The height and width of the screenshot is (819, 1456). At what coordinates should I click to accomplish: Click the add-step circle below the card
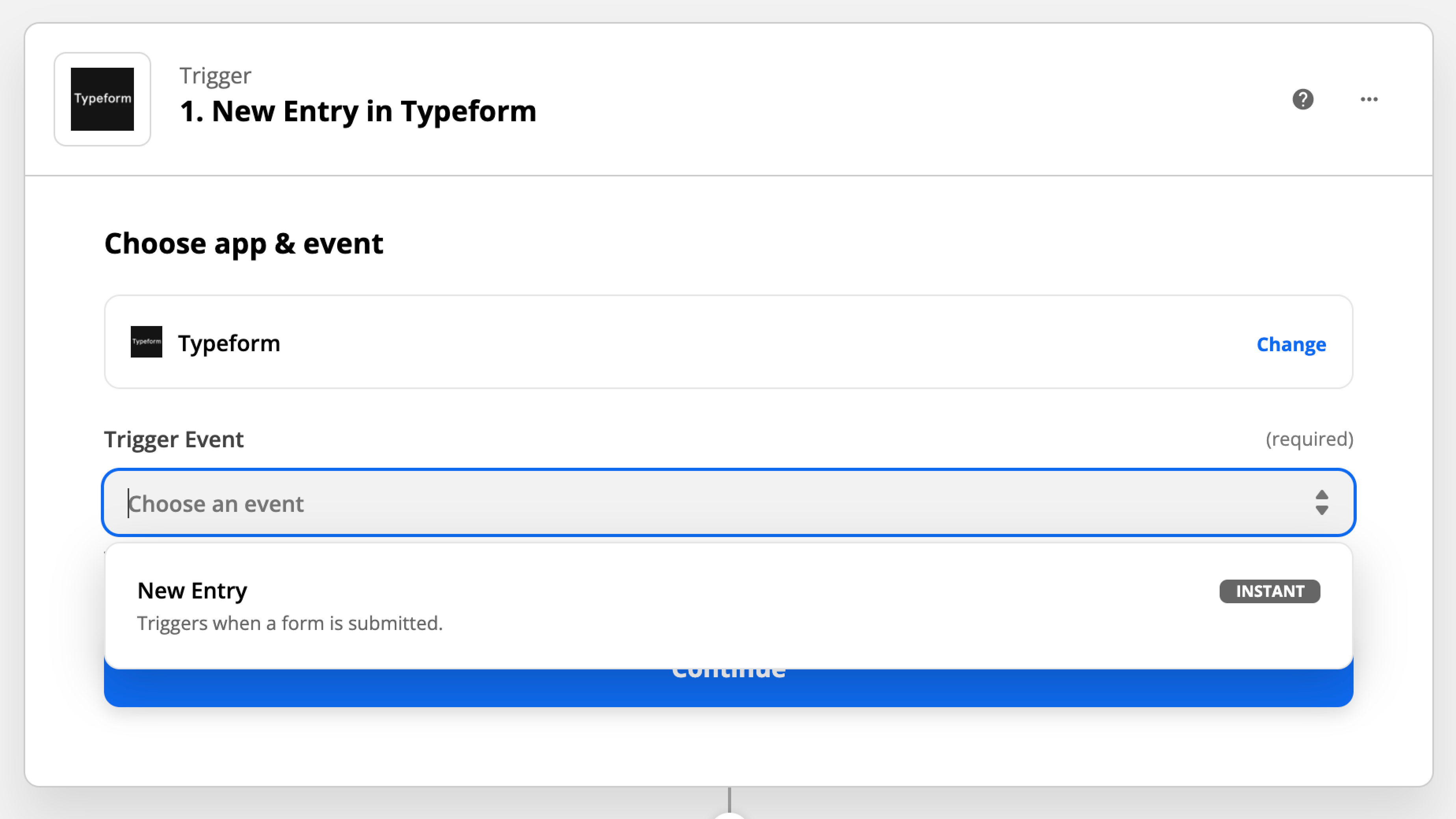click(729, 816)
